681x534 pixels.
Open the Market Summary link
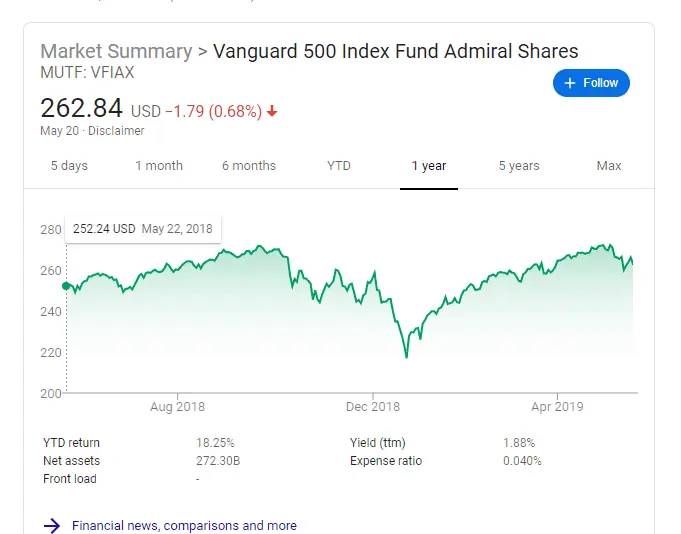[116, 51]
